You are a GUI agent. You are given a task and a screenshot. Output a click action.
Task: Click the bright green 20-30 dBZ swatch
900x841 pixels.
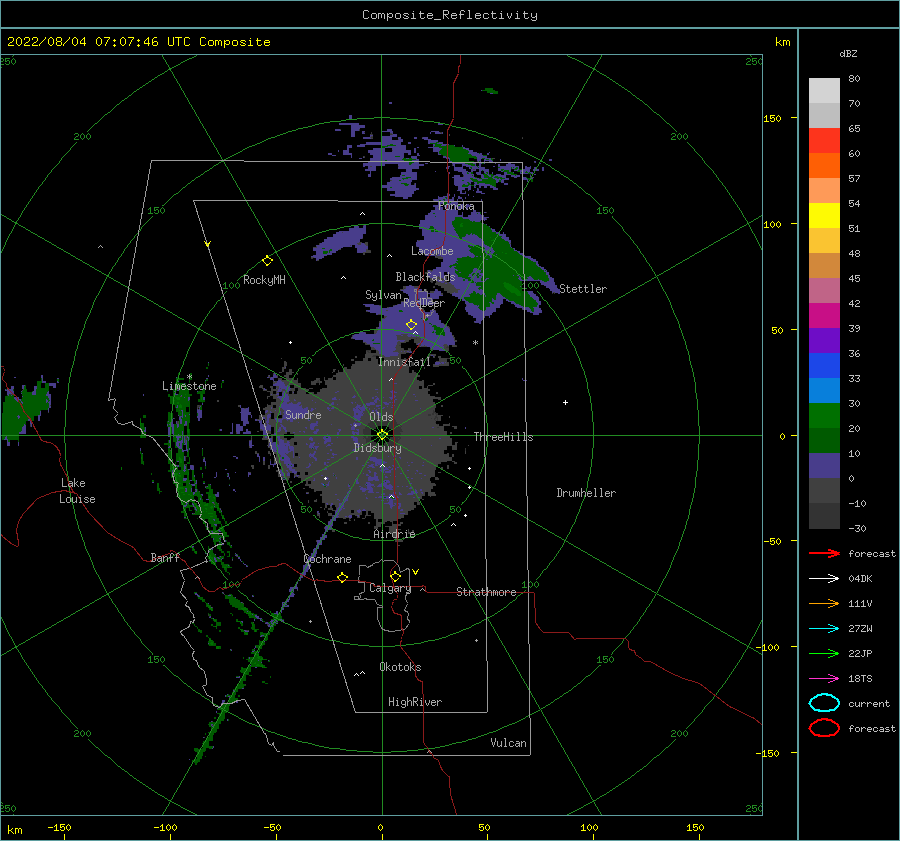pos(824,415)
